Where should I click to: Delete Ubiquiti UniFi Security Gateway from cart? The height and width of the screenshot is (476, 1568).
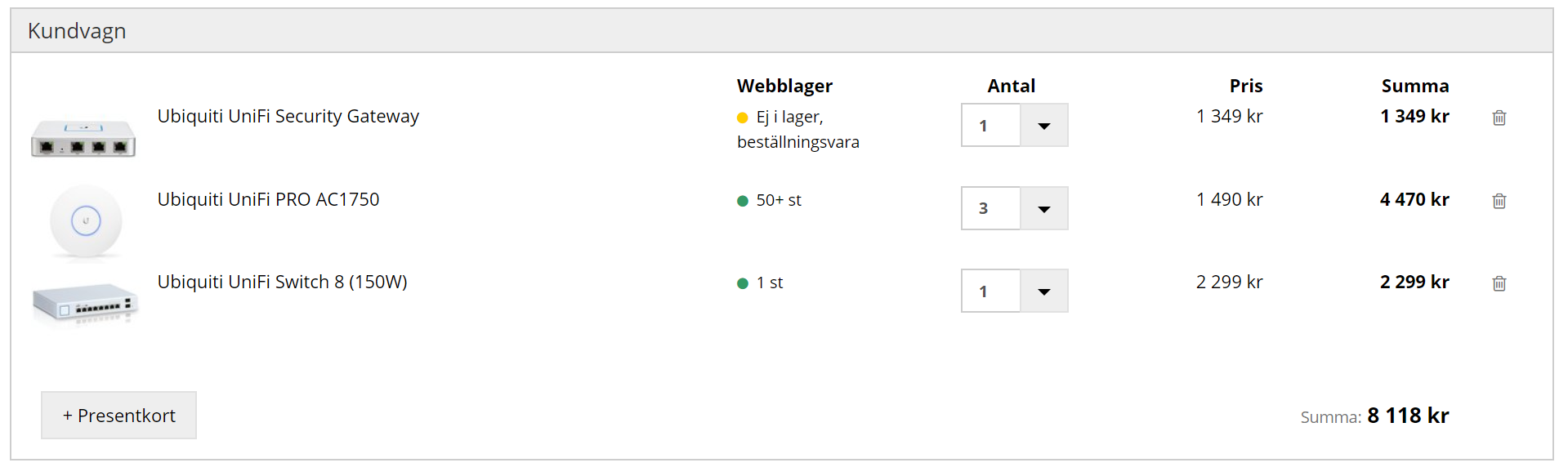1499,118
